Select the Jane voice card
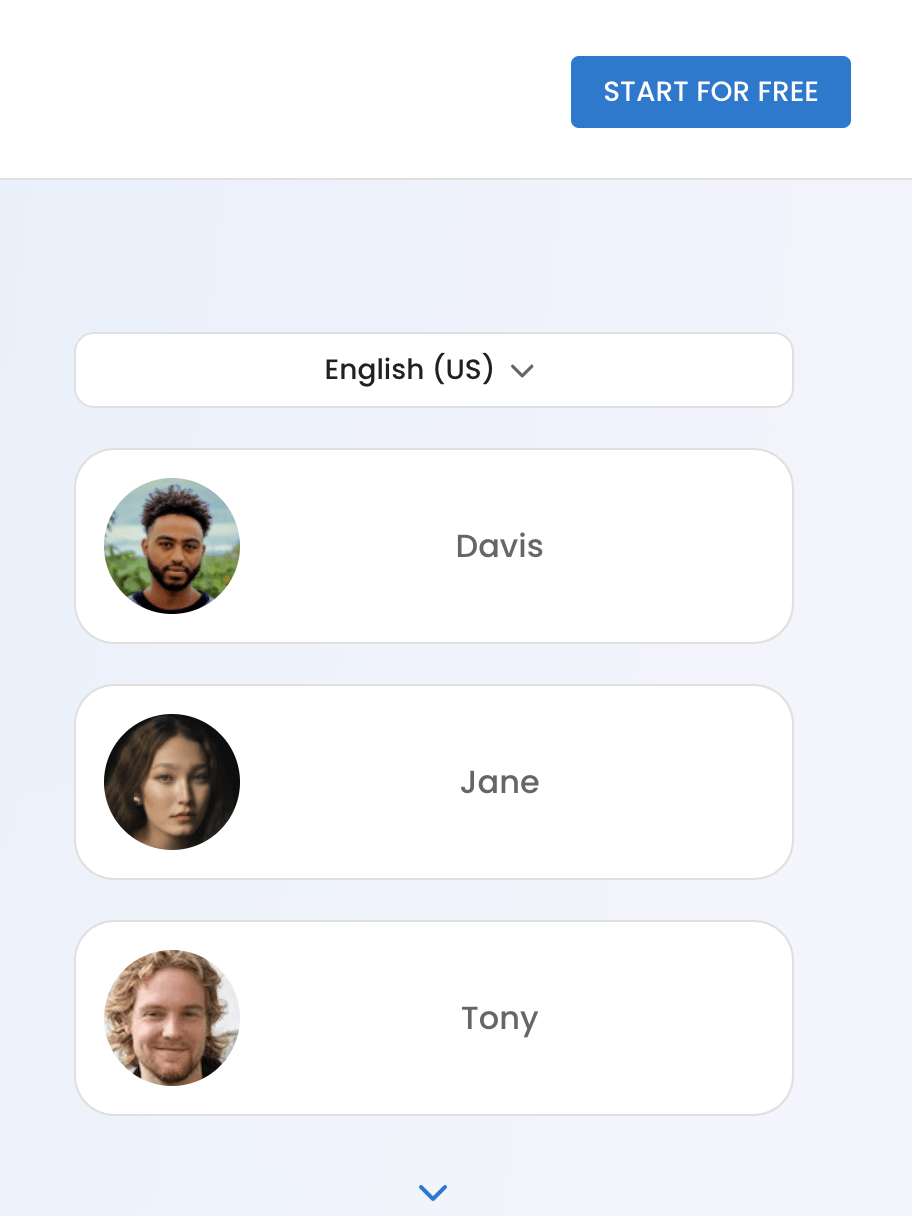912x1216 pixels. pos(433,782)
